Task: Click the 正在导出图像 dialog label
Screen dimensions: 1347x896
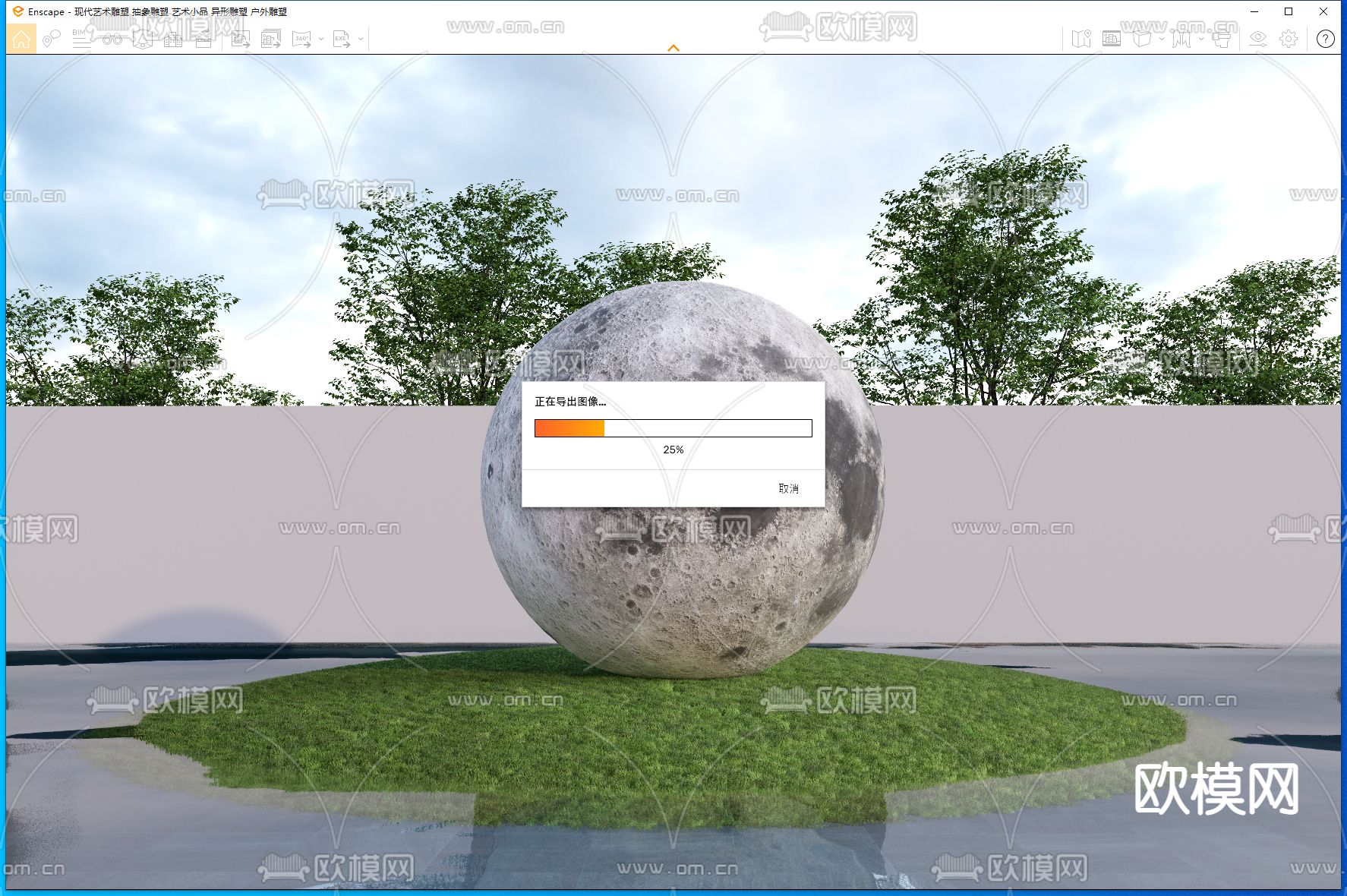Action: pyautogui.click(x=570, y=401)
